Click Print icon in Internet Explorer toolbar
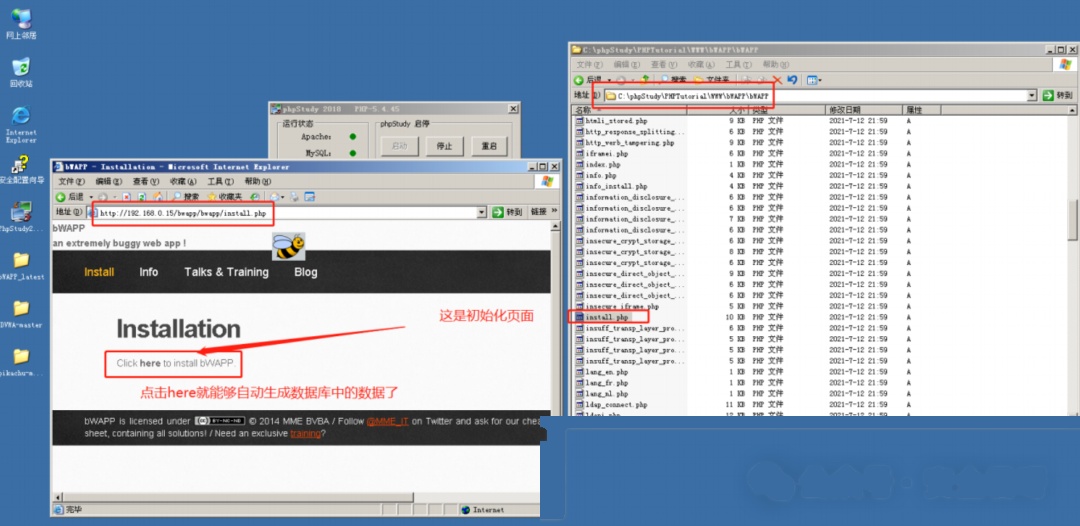The image size is (1080, 526). [x=294, y=197]
